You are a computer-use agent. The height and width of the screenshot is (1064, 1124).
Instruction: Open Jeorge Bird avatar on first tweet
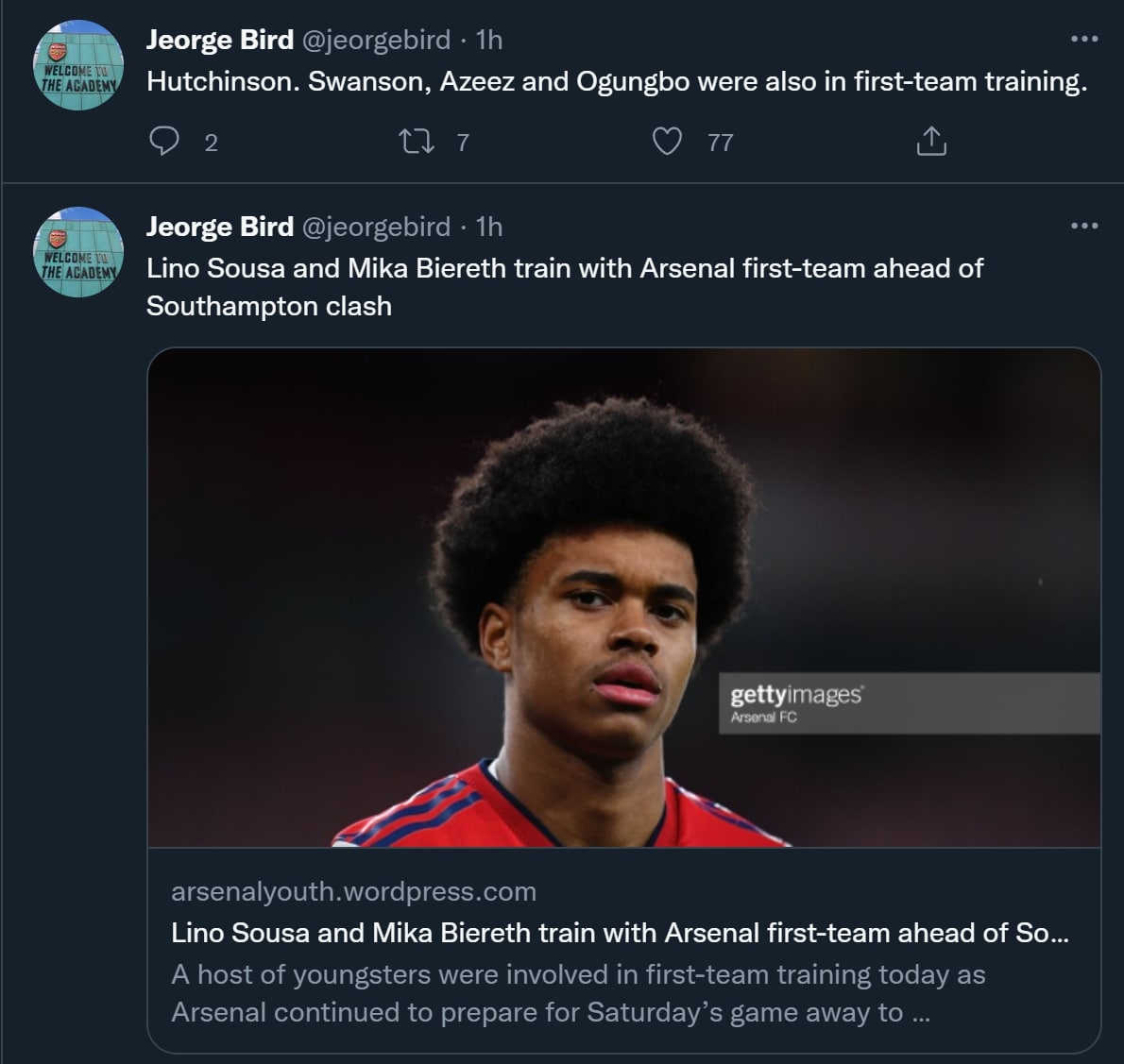pyautogui.click(x=78, y=65)
